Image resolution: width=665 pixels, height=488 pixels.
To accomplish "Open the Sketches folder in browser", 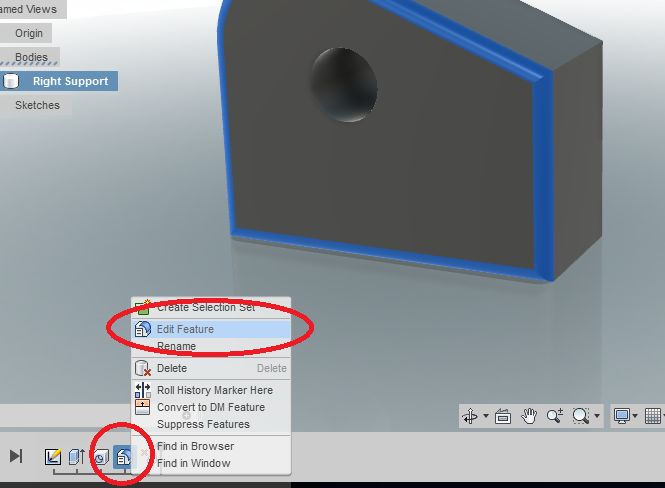I will point(37,105).
